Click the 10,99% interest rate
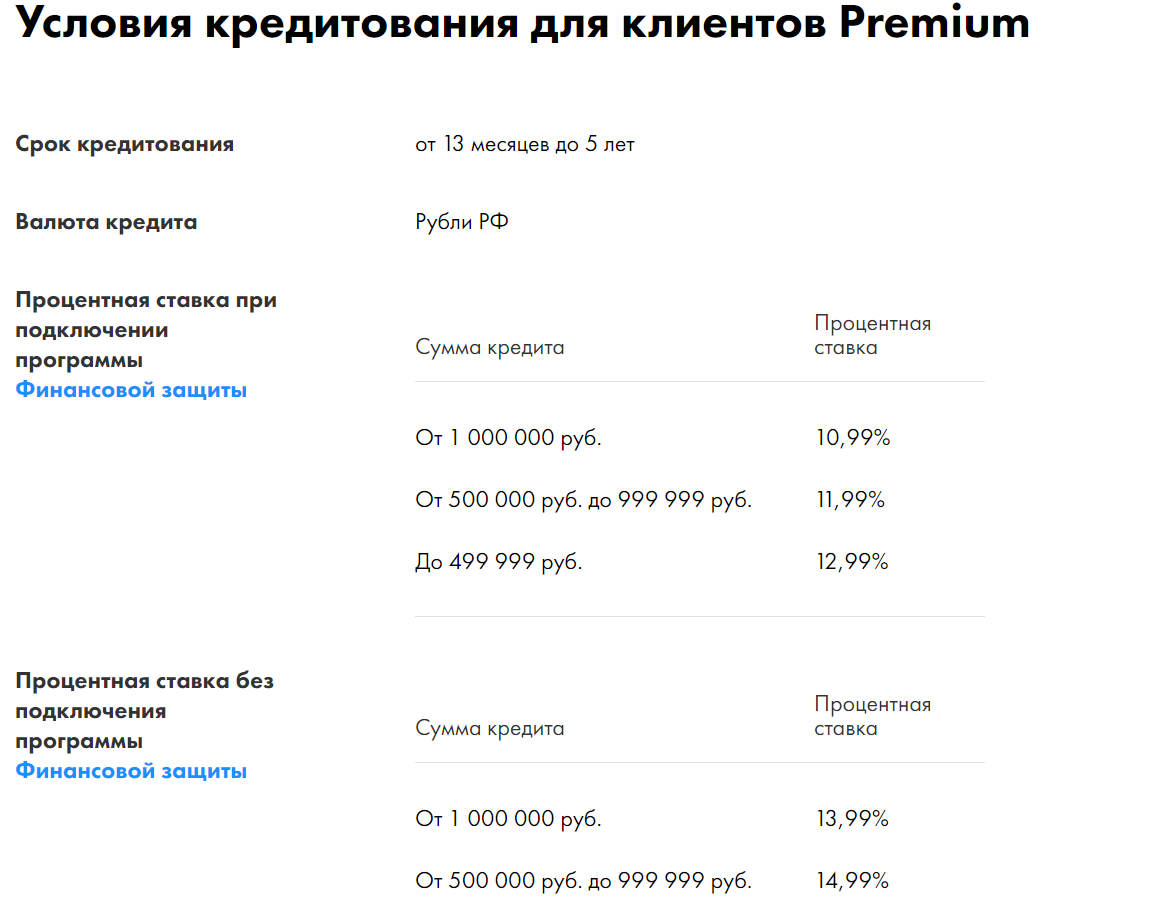Viewport: 1172px width, 904px height. click(x=853, y=438)
